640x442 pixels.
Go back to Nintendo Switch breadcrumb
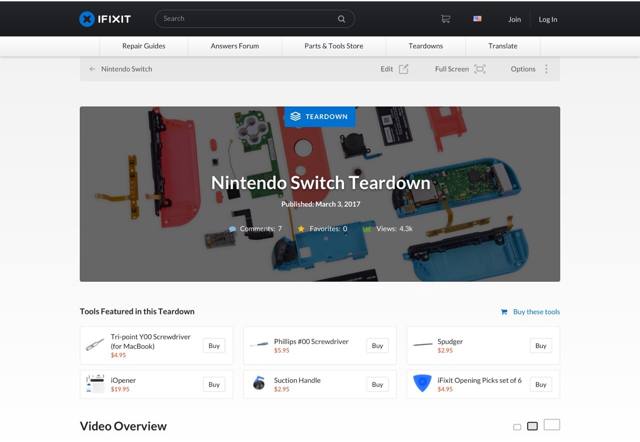pos(126,69)
